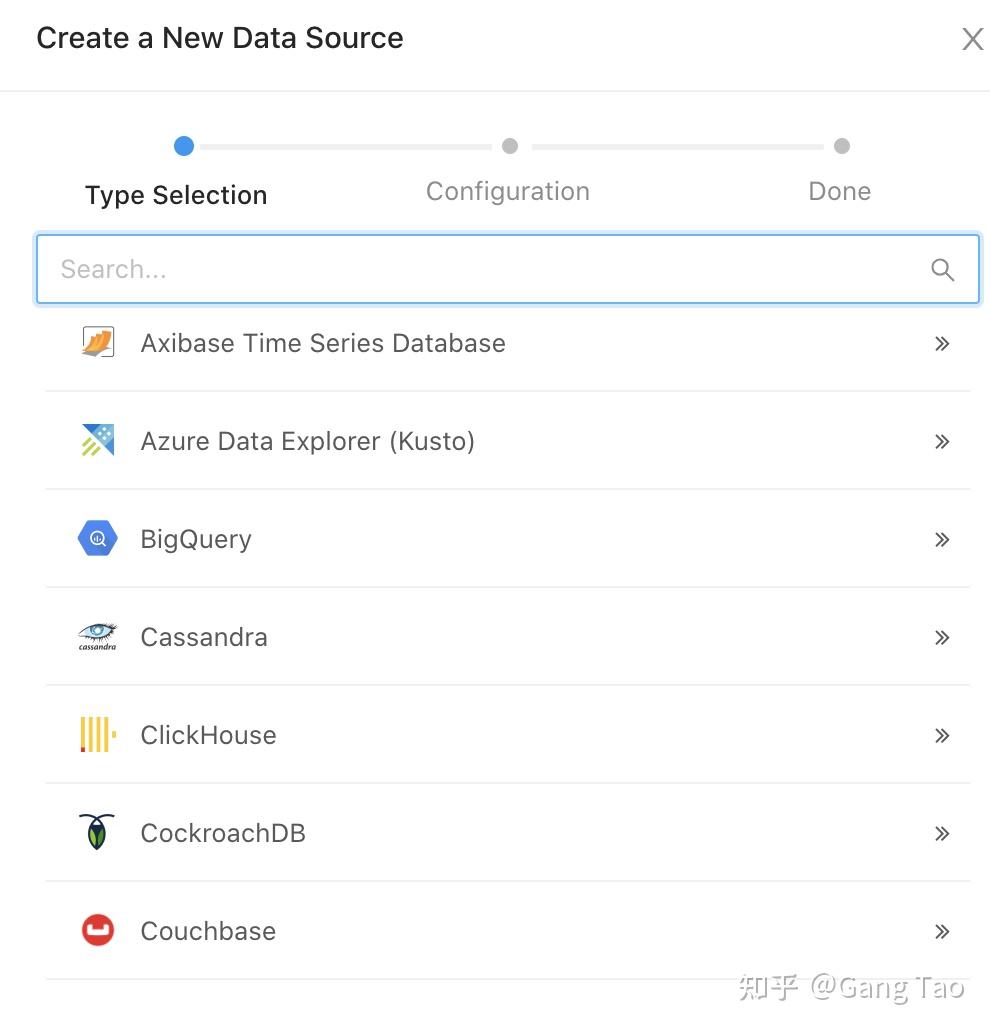Go to the Type Selection step
This screenshot has height=1032, width=990.
[x=177, y=194]
